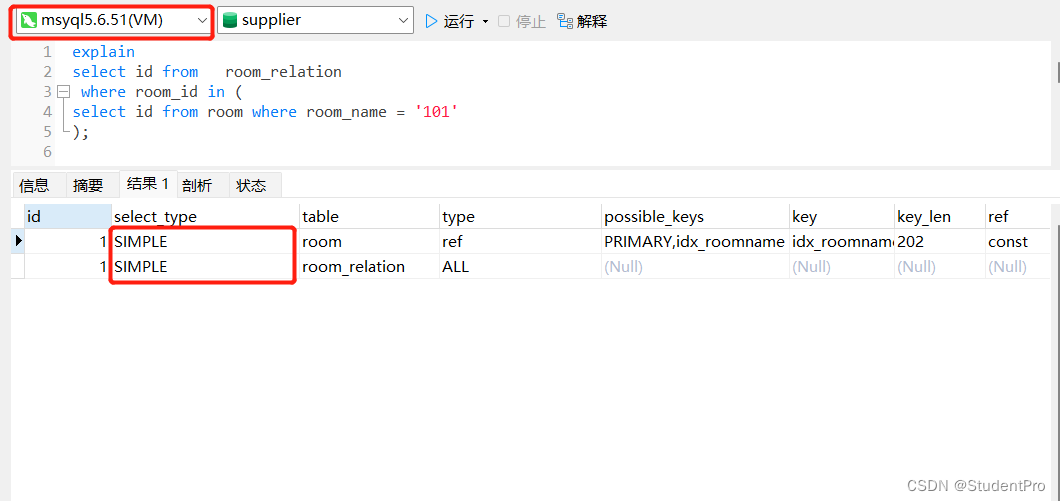Click the (Null) possible_keys cell for room_relation
This screenshot has width=1060, height=501.
click(x=695, y=266)
